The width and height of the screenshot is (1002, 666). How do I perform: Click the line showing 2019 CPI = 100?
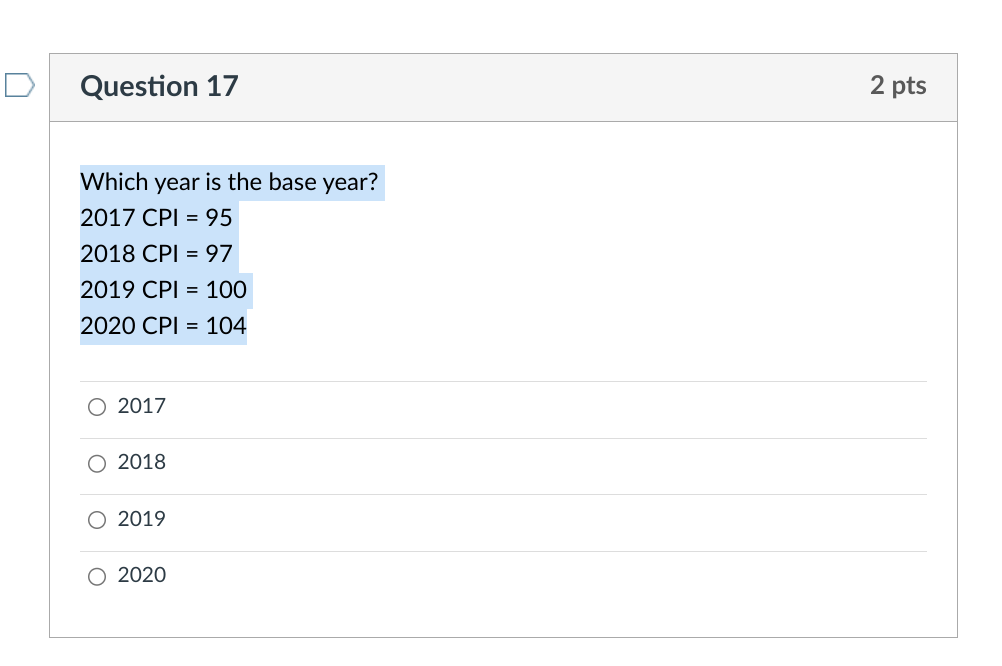click(163, 289)
